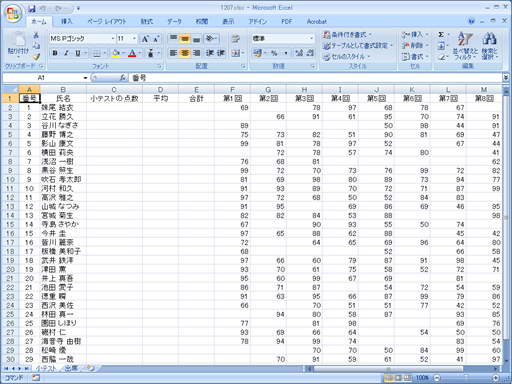Click the zoom slider in status bar
Image resolution: width=512 pixels, height=384 pixels.
pyautogui.click(x=466, y=378)
